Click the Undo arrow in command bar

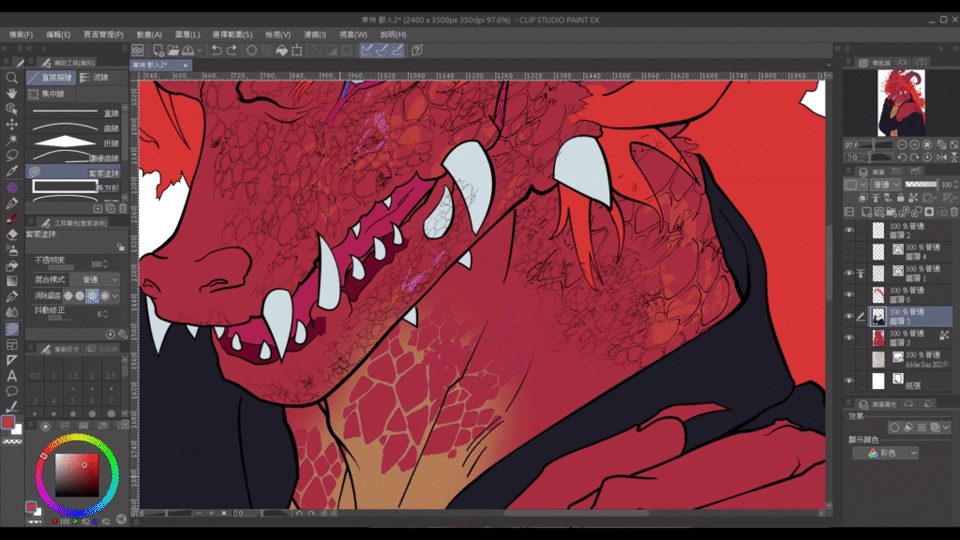click(x=216, y=50)
